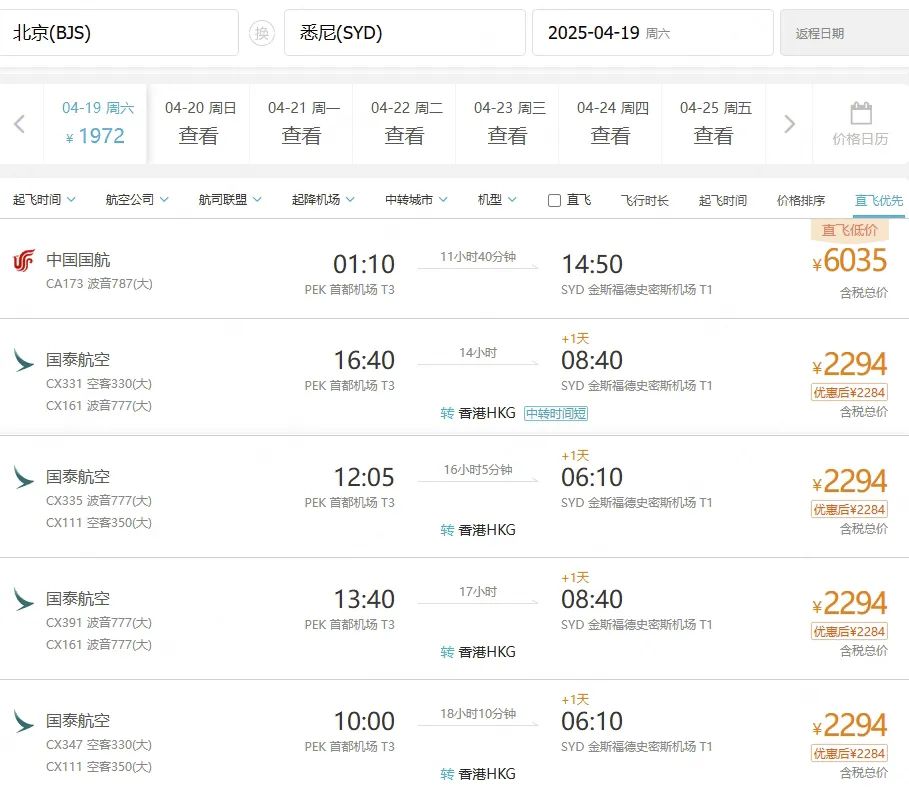Click Cathay Pacific logo on 16:40 flight
Viewport: 909px width, 797px height.
(x=24, y=360)
